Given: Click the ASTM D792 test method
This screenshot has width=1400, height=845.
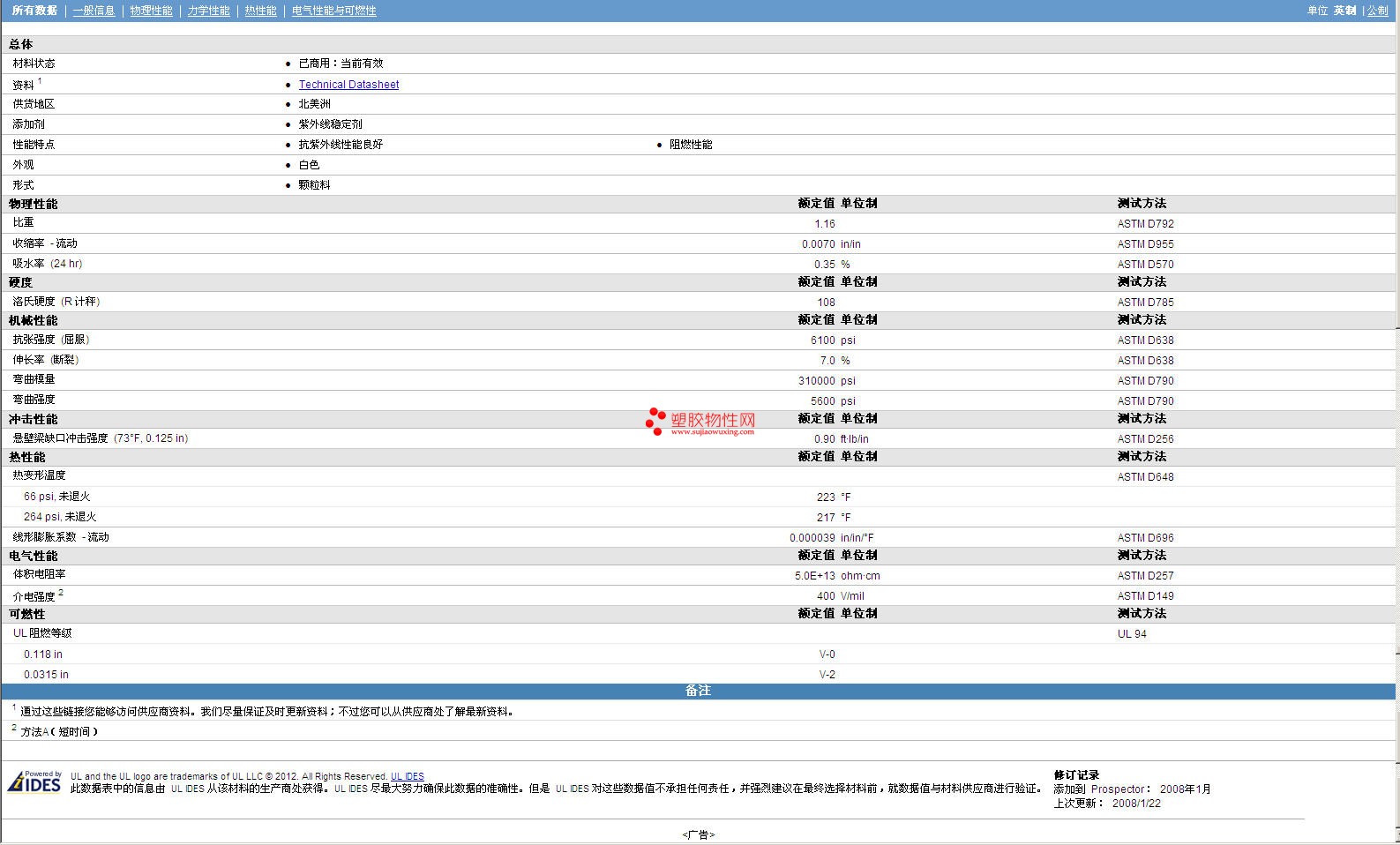Looking at the screenshot, I should (x=1145, y=224).
